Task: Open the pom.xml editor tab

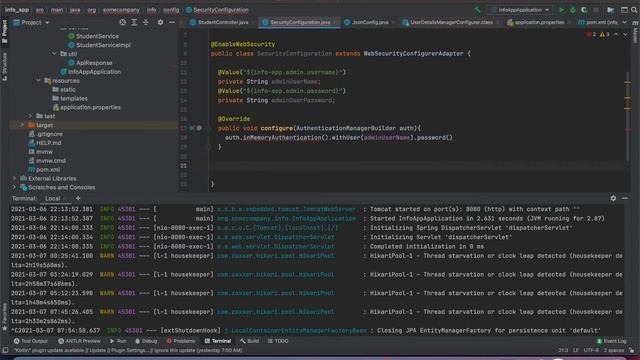Action: 598,22
